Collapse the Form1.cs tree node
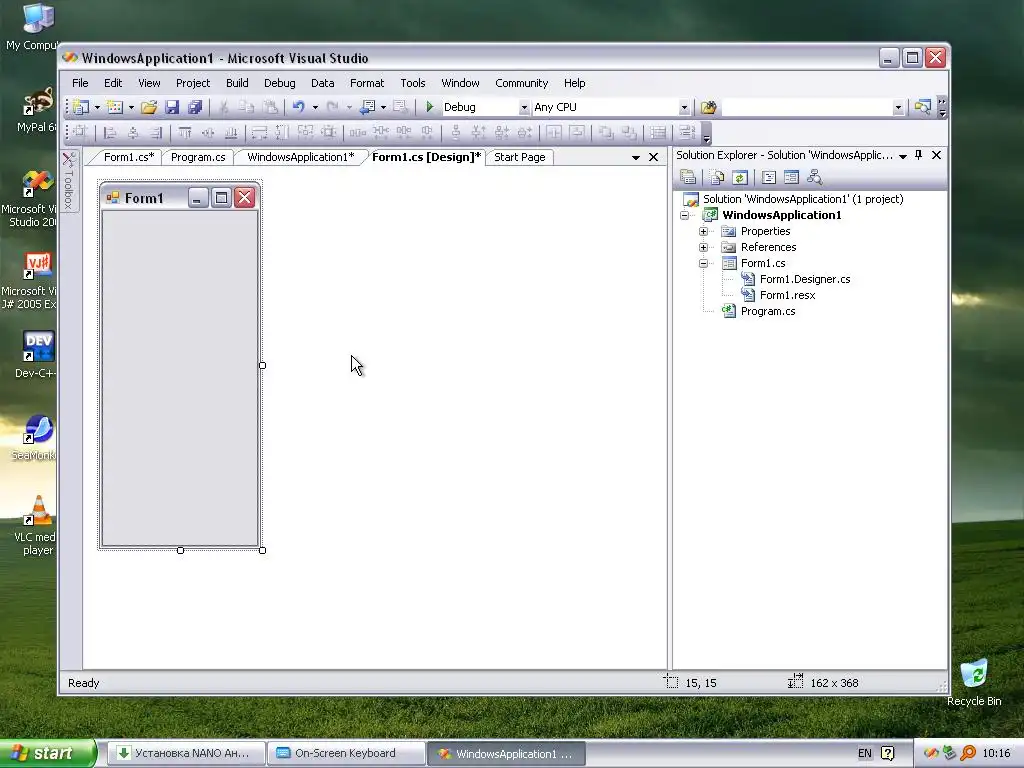This screenshot has width=1024, height=768. pyautogui.click(x=703, y=263)
